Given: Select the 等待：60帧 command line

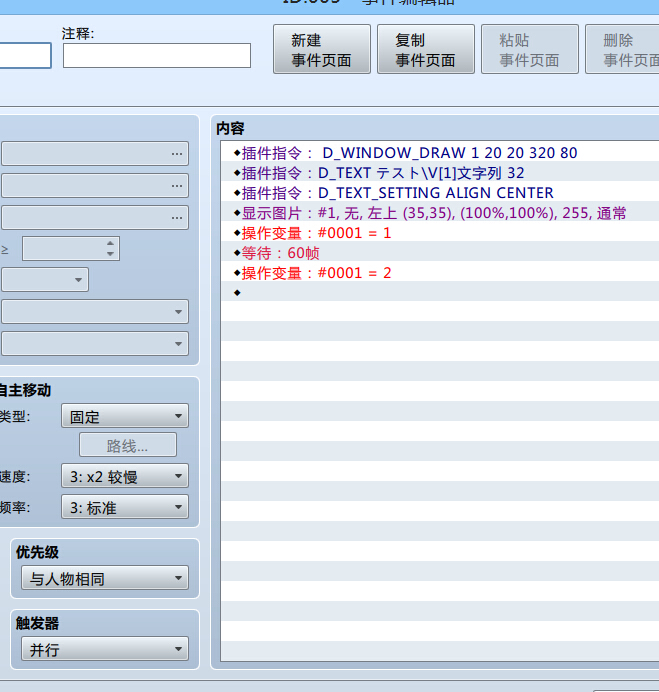Looking at the screenshot, I should pyautogui.click(x=440, y=253).
